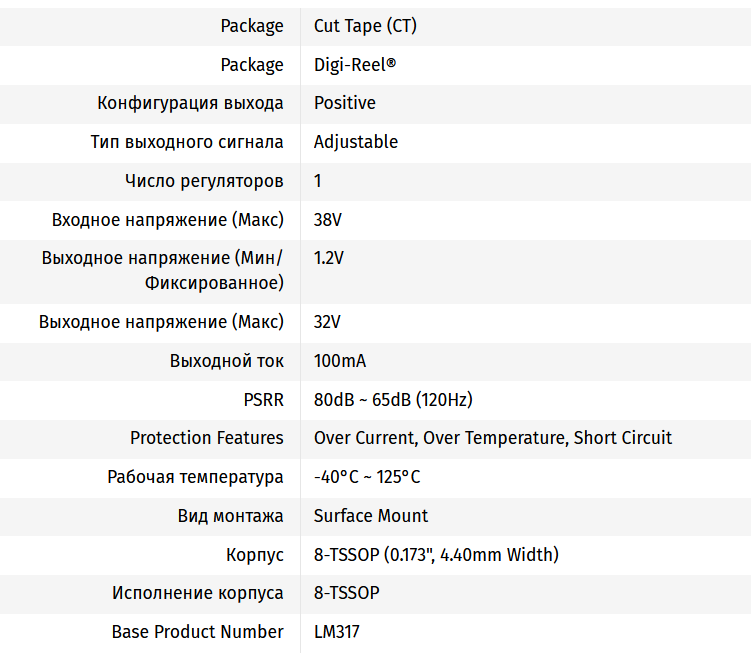Click the "LM317" base product number
Viewport: 751px width, 653px height.
click(337, 632)
